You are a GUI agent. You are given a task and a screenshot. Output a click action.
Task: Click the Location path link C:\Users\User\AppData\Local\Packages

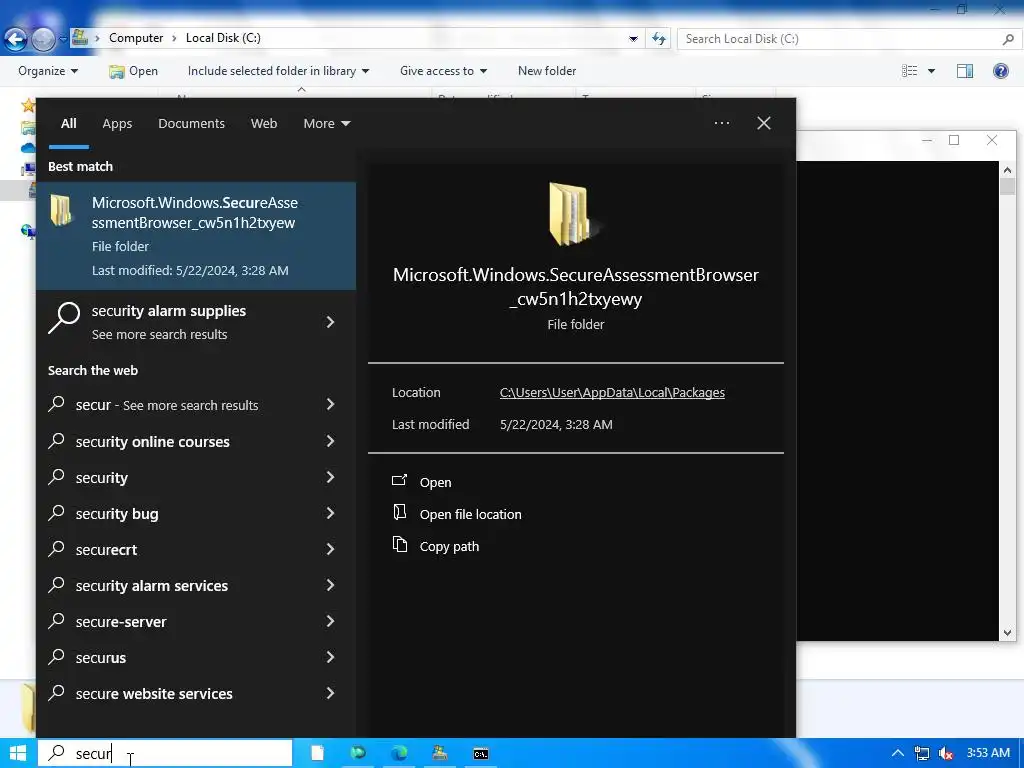tap(612, 392)
